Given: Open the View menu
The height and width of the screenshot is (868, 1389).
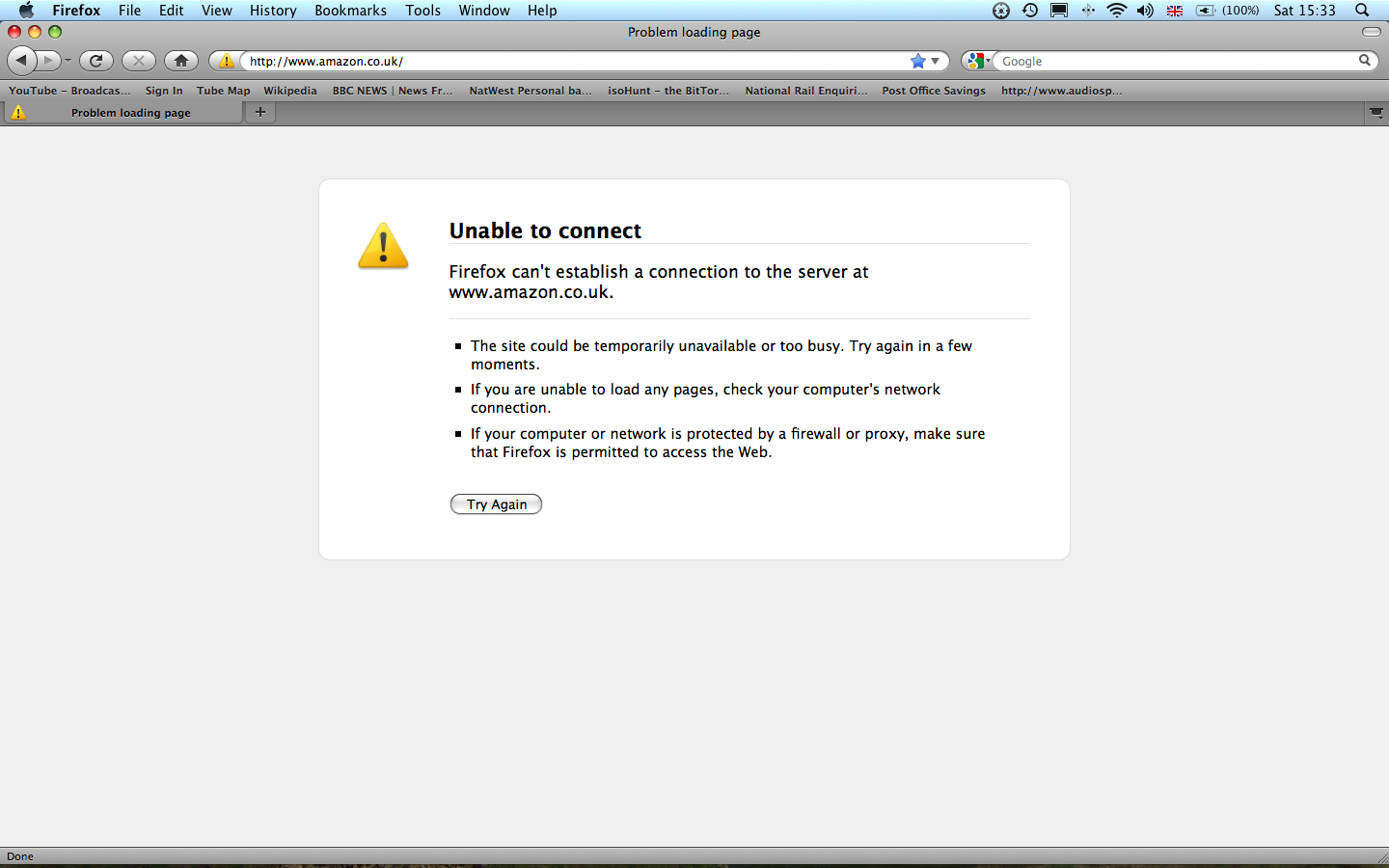Looking at the screenshot, I should pos(217,11).
